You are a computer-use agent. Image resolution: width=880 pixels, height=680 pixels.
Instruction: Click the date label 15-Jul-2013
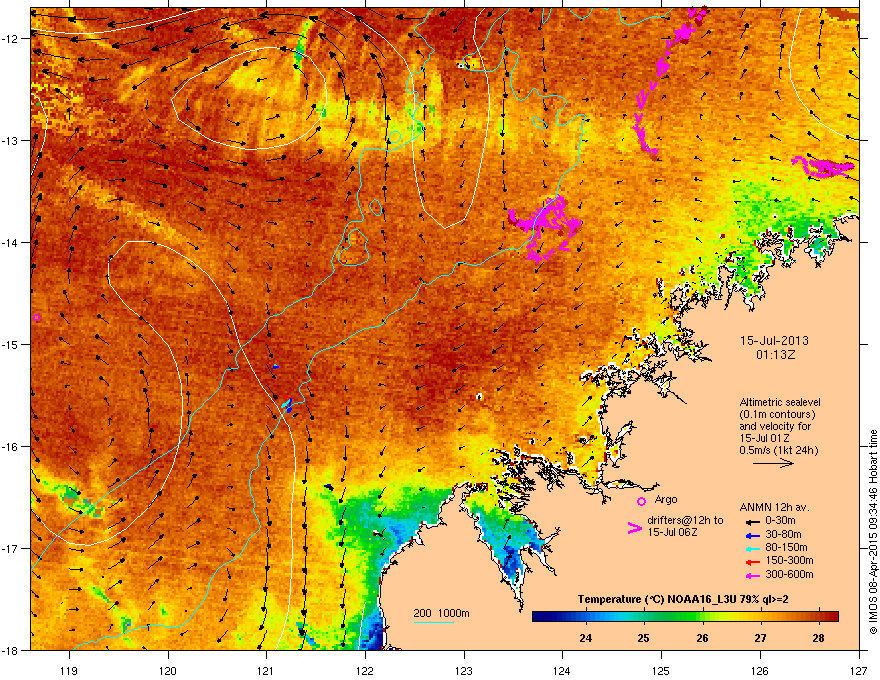[x=774, y=341]
